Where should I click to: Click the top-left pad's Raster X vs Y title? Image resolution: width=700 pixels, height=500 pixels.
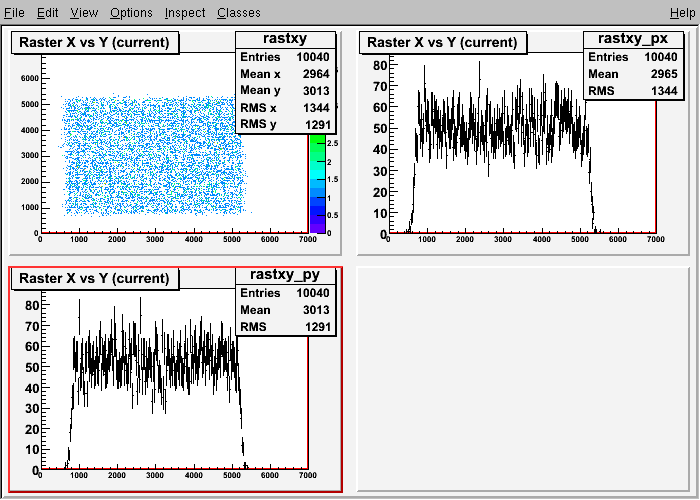[x=95, y=42]
